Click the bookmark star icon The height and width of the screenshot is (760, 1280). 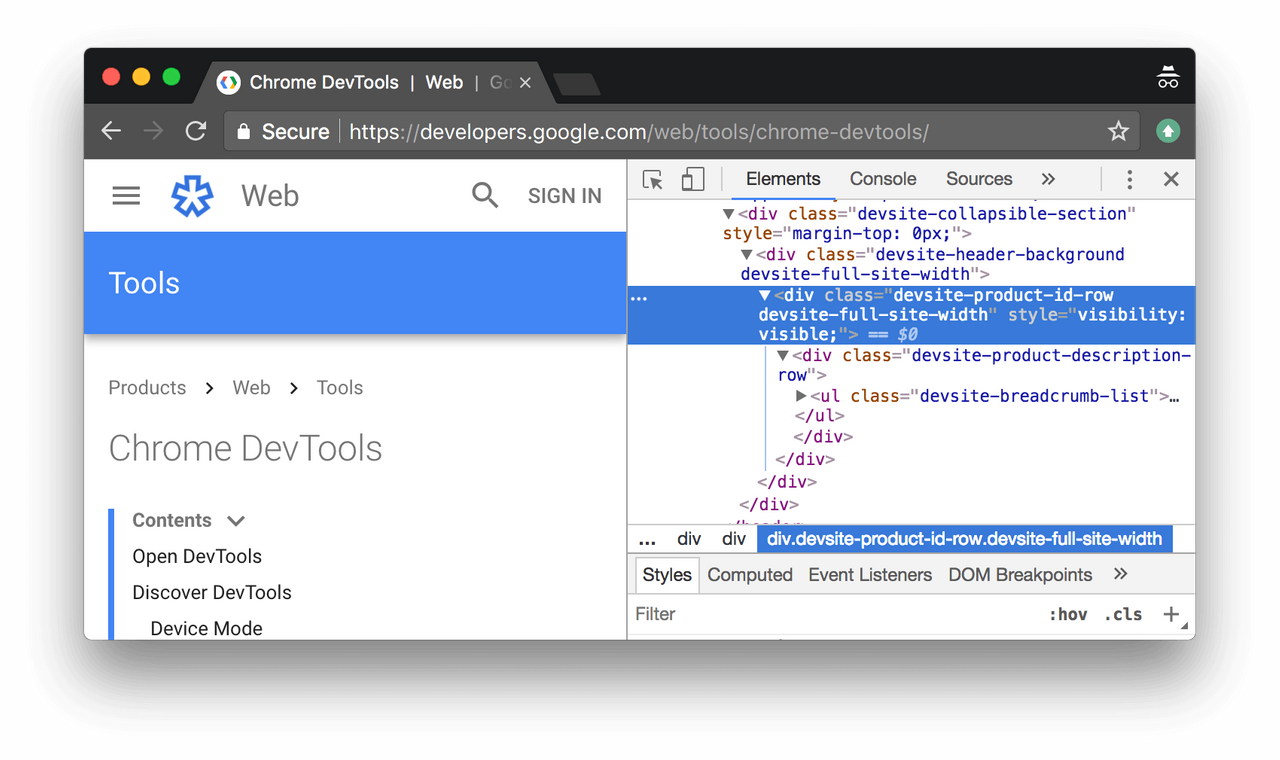1118,132
